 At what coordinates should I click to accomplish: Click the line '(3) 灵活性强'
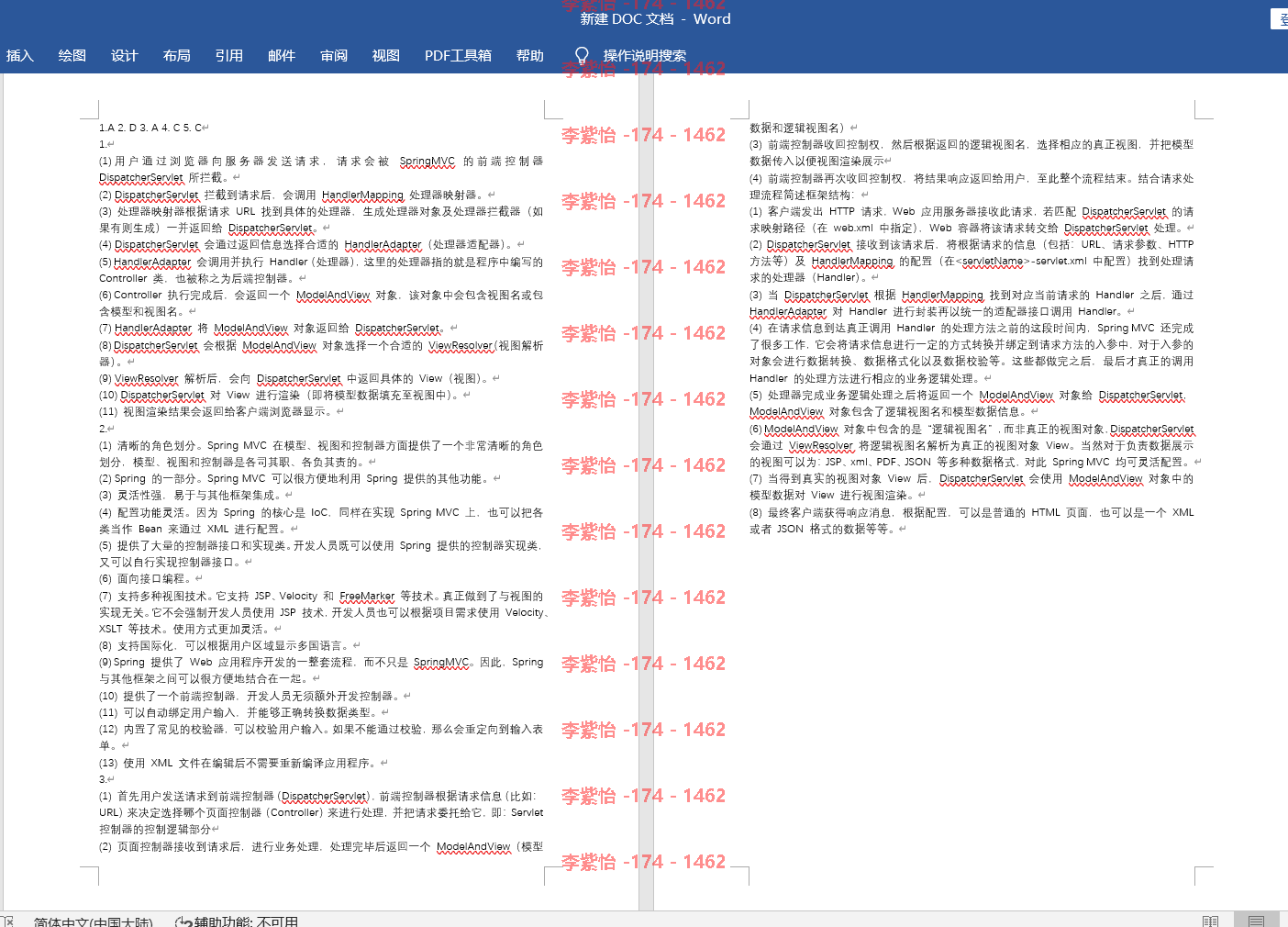pyautogui.click(x=191, y=495)
